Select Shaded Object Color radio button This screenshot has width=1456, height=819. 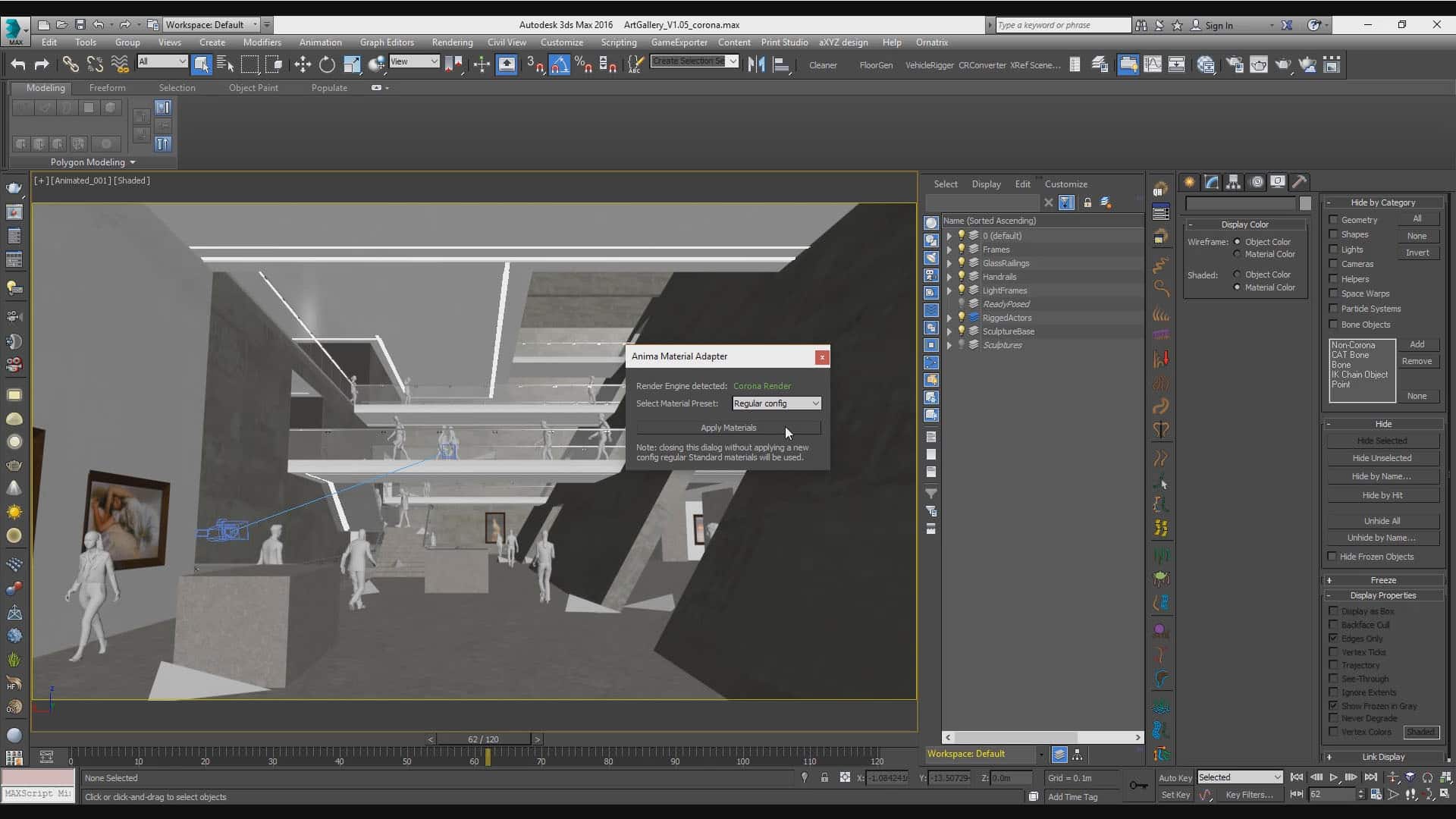(1237, 275)
